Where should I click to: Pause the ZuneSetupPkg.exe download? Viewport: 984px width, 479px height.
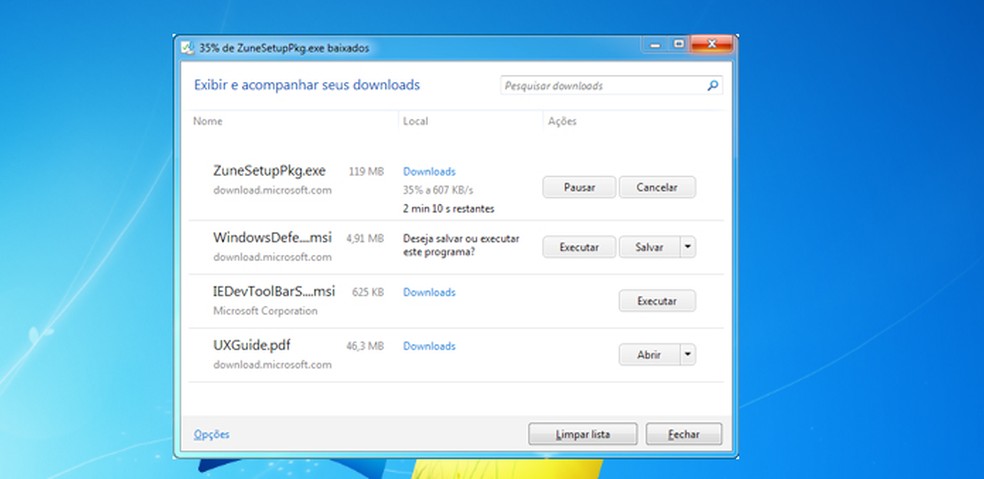tap(579, 187)
